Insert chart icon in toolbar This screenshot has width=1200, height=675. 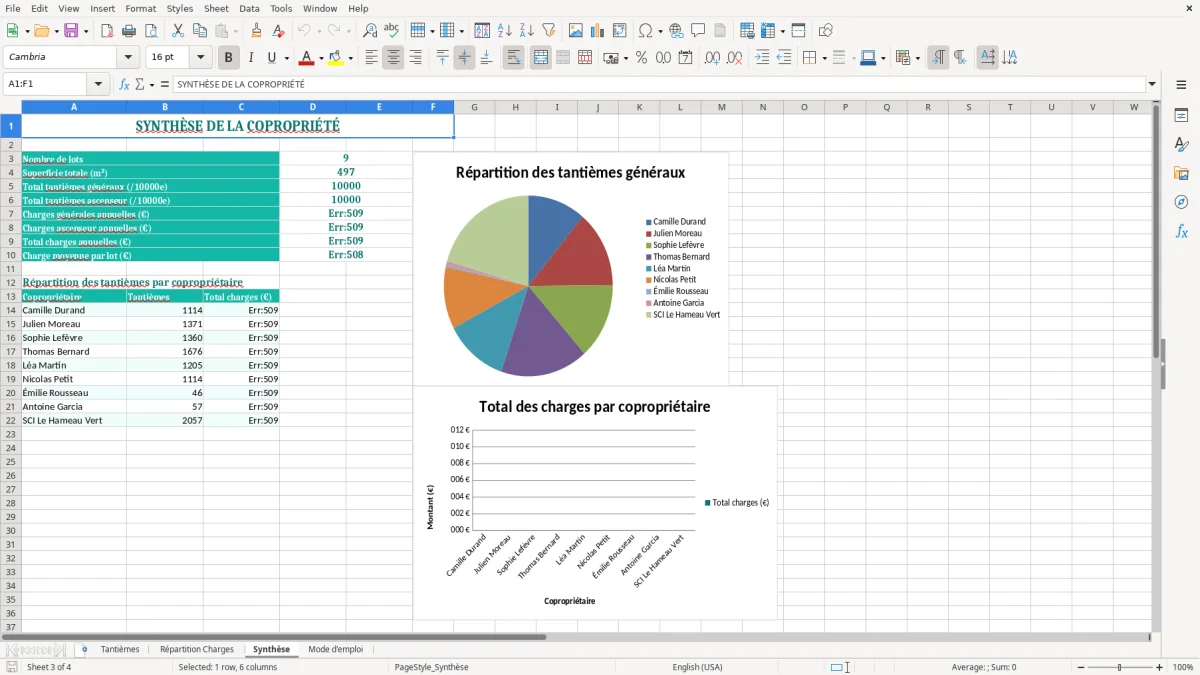point(598,31)
